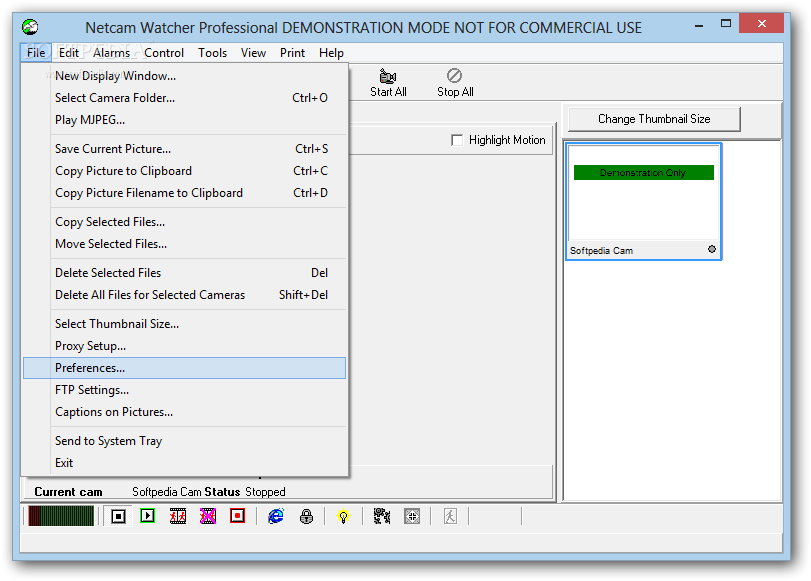Image resolution: width=811 pixels, height=581 pixels.
Task: Open the Control menu
Action: coord(164,53)
